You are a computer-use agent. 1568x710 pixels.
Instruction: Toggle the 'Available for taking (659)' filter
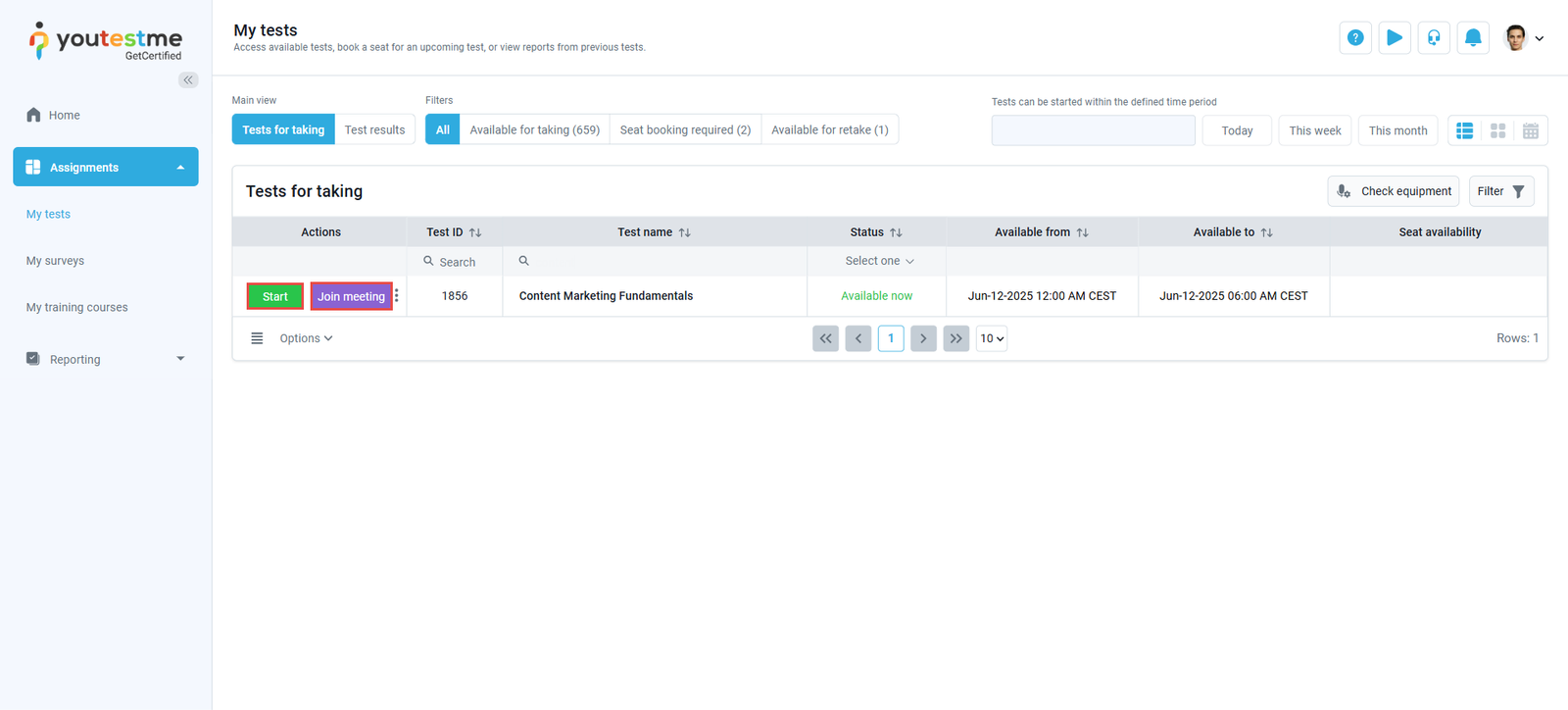pyautogui.click(x=534, y=129)
